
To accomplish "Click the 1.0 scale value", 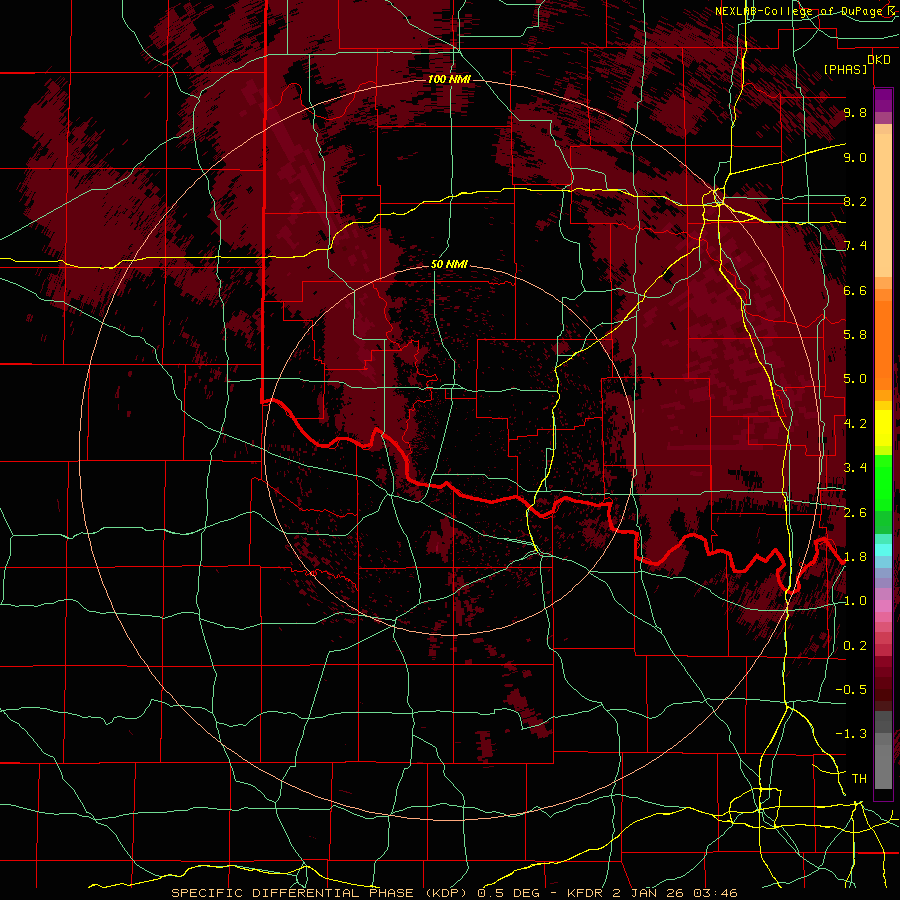I will [855, 602].
